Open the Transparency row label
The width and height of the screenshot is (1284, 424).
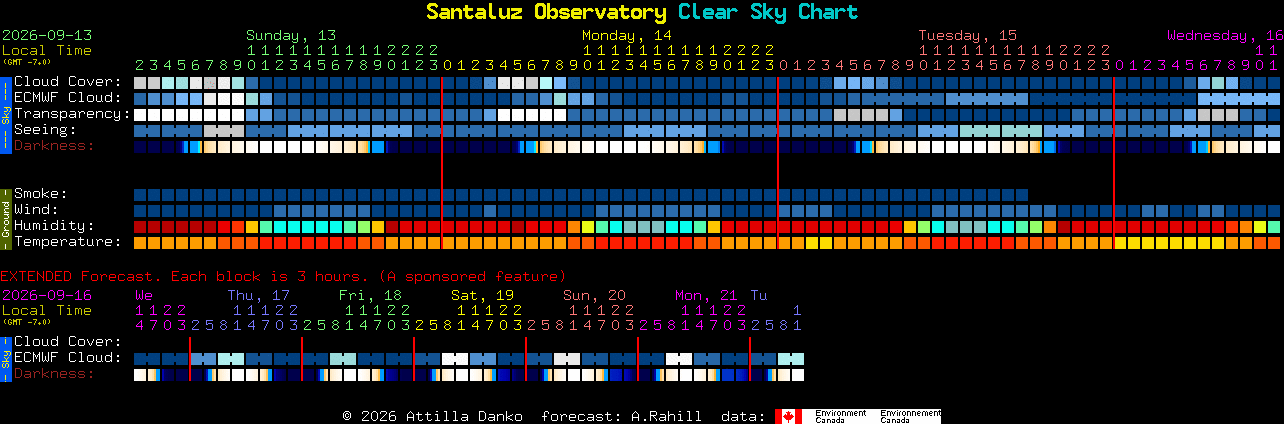pos(72,113)
